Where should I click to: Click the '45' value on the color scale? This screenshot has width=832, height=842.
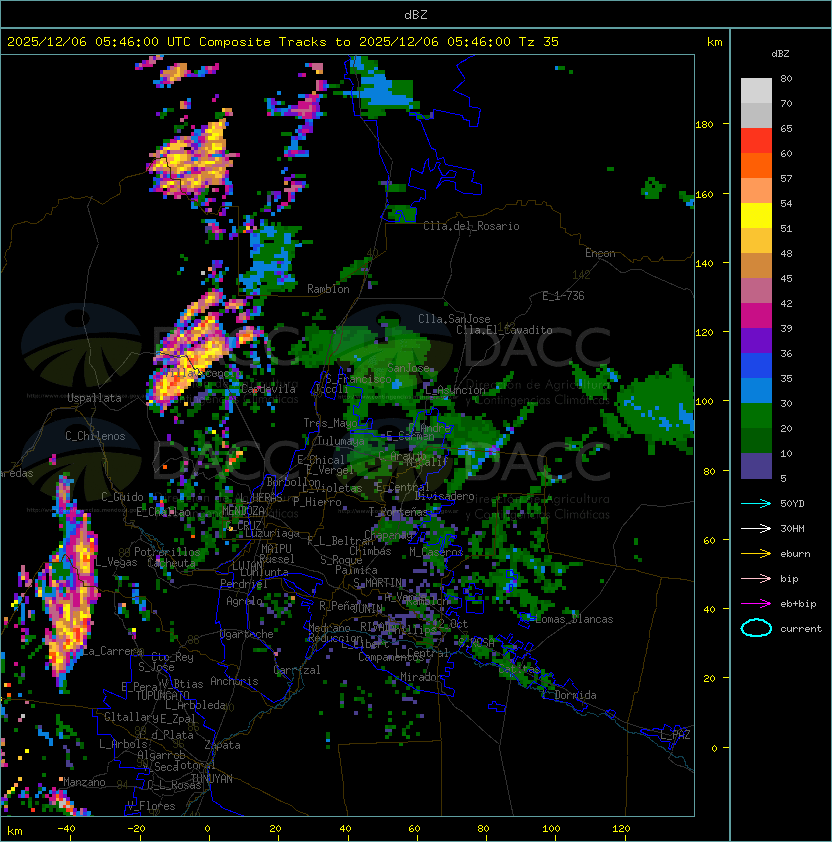pos(786,278)
